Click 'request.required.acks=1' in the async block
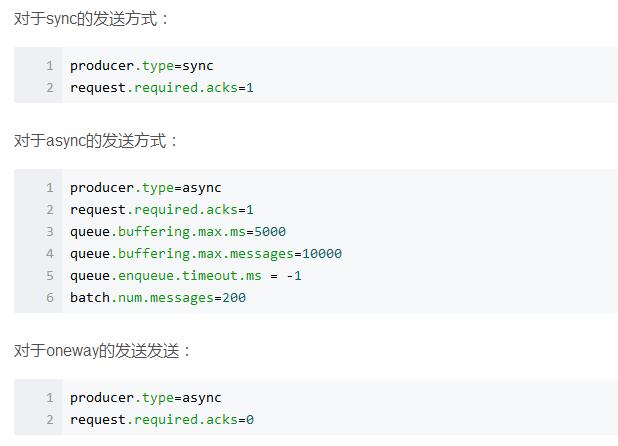The width and height of the screenshot is (618, 446). (162, 210)
